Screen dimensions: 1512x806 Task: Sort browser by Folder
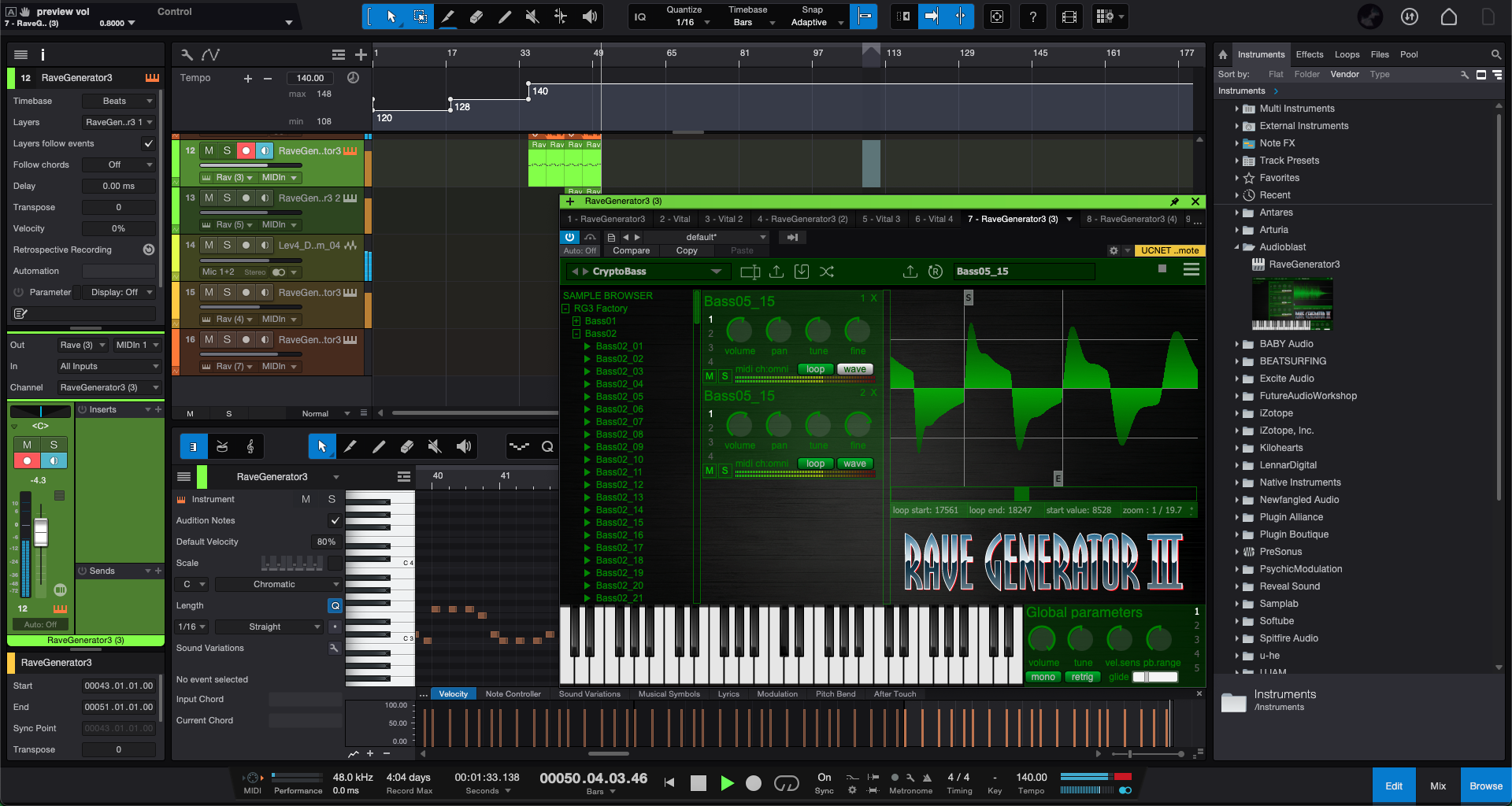[x=1306, y=74]
